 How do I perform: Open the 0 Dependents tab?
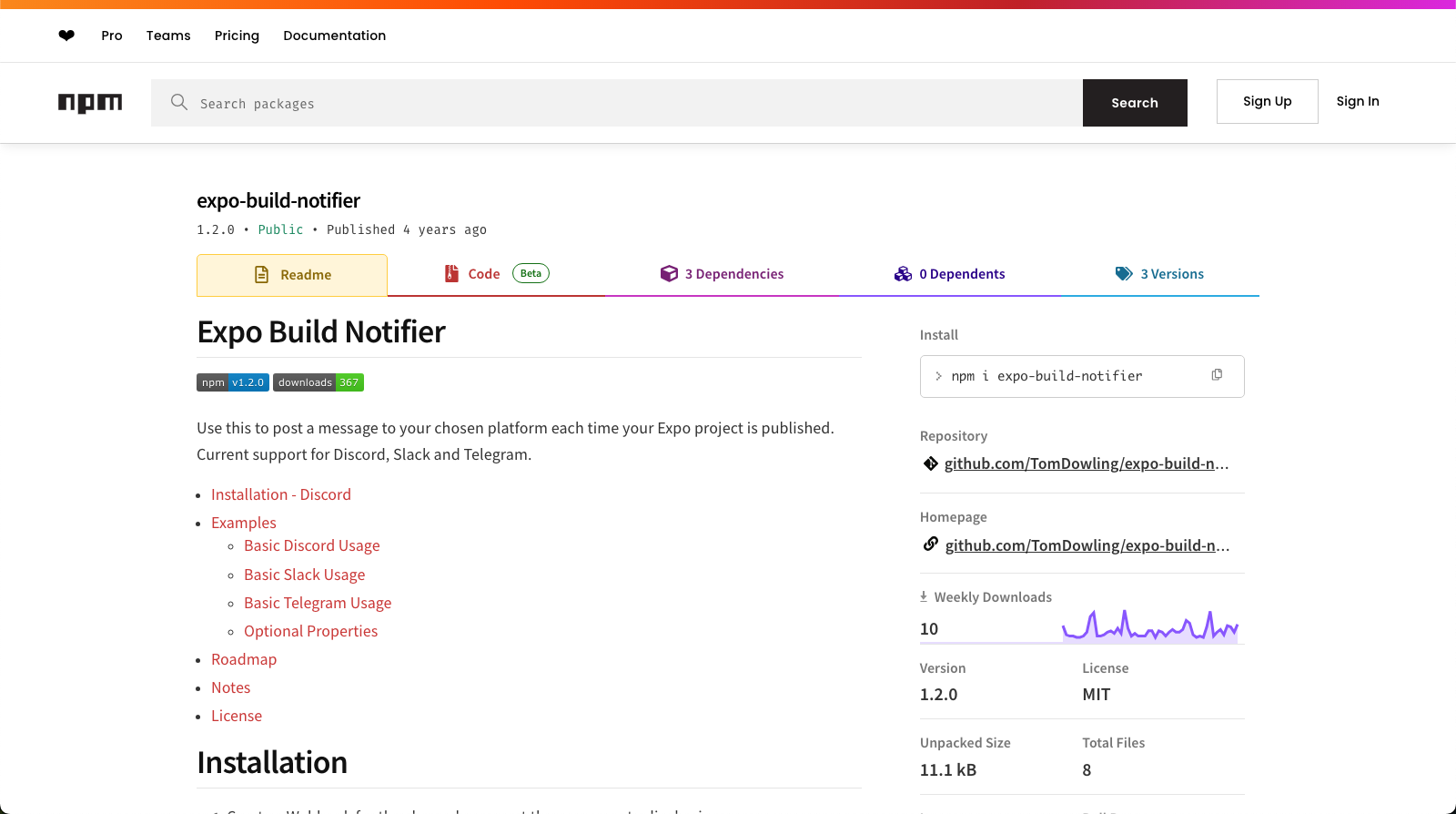(x=949, y=274)
